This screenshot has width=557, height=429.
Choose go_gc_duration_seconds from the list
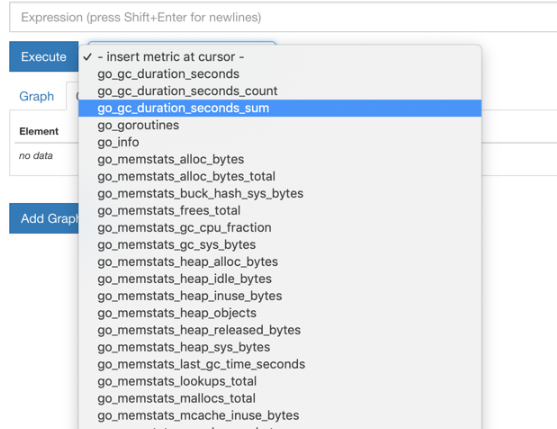(x=280, y=74)
